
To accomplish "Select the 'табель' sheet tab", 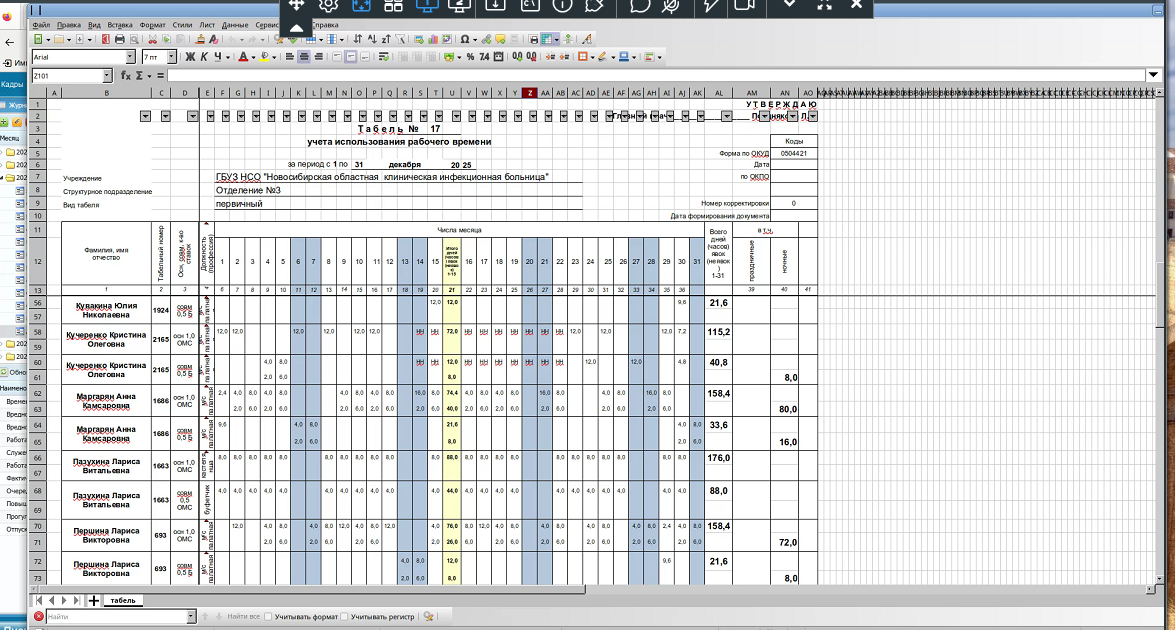I will (123, 600).
